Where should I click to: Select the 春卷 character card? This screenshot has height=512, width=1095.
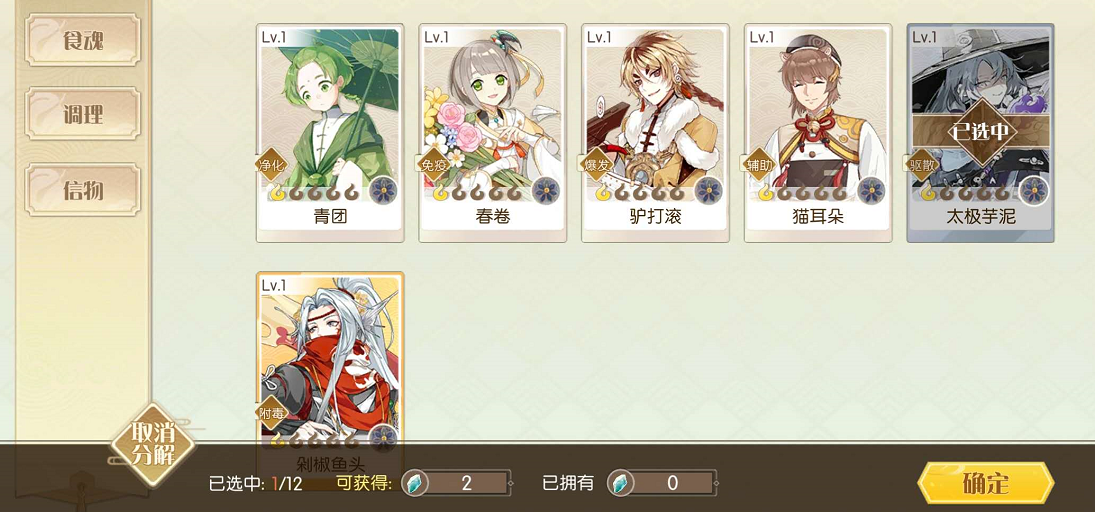(x=492, y=133)
